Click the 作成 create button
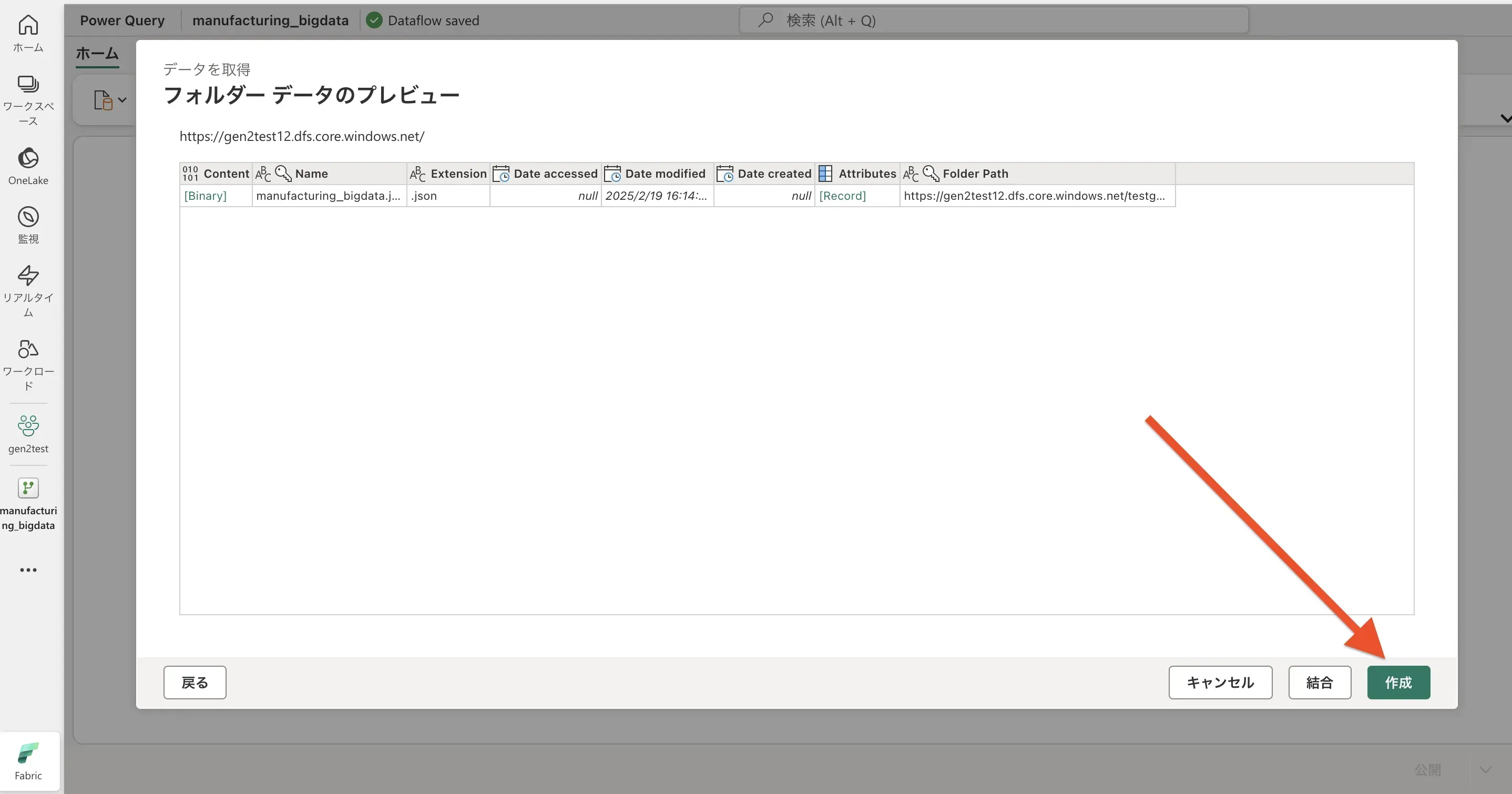1512x794 pixels. pos(1398,683)
